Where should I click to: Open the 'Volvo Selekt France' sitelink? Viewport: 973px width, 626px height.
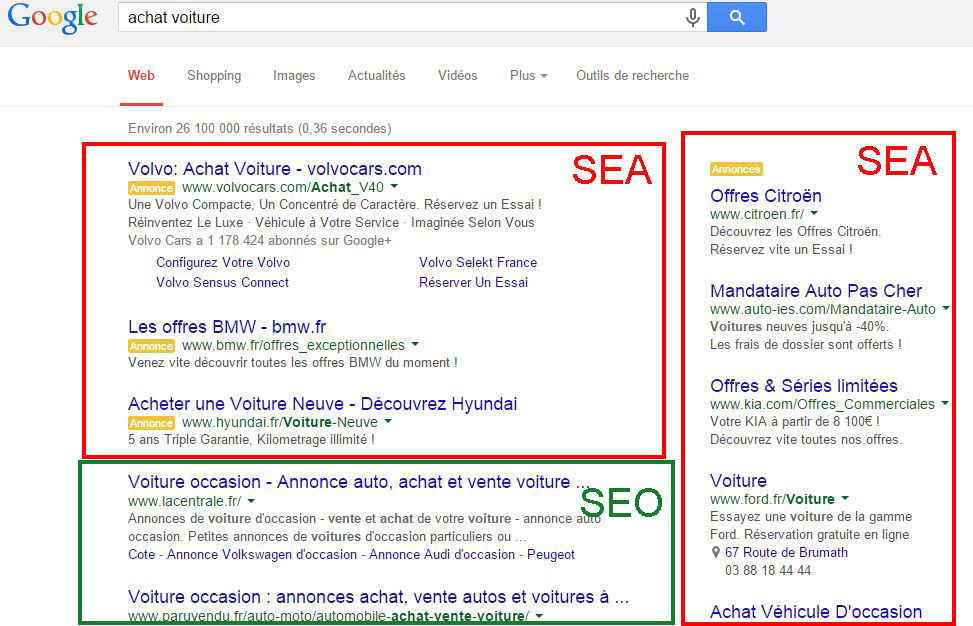coord(478,262)
